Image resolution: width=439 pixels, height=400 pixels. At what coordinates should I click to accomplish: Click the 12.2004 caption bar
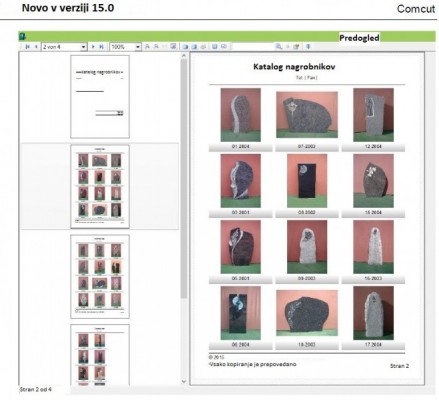tap(373, 147)
